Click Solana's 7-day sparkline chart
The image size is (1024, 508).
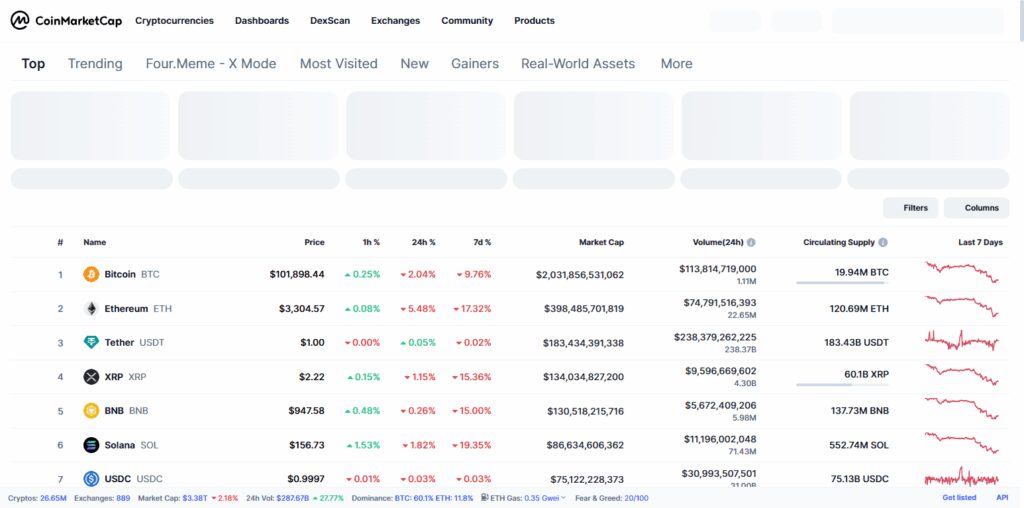(962, 443)
